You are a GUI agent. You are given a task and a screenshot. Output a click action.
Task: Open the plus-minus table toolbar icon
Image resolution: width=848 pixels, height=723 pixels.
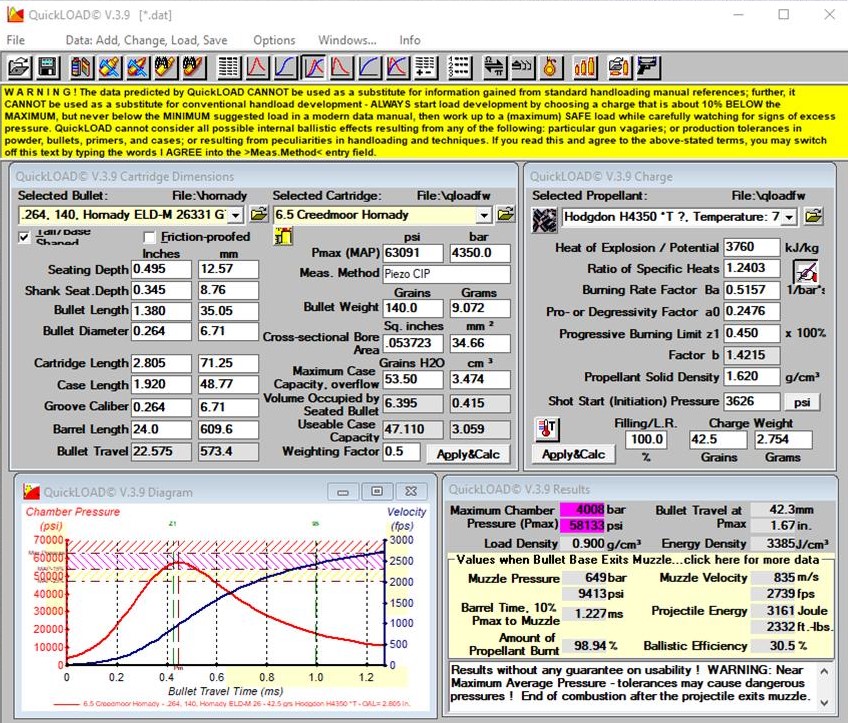coord(426,68)
